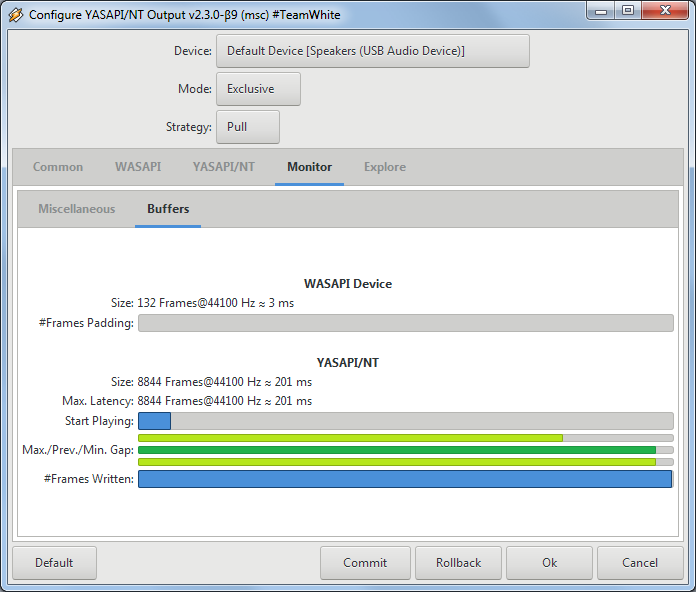
Task: Click the Commit button
Action: 365,563
